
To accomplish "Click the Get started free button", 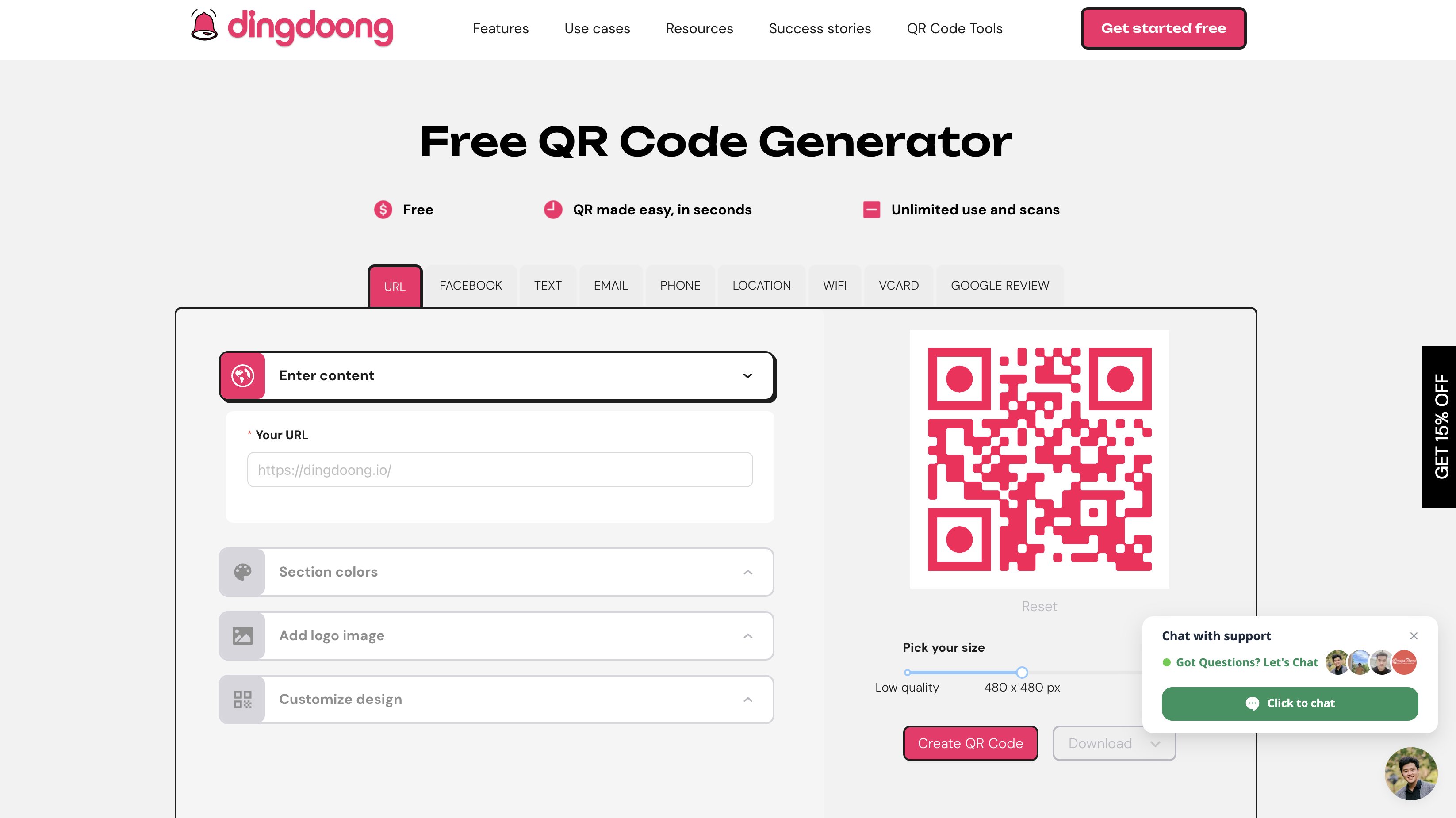I will click(1164, 28).
